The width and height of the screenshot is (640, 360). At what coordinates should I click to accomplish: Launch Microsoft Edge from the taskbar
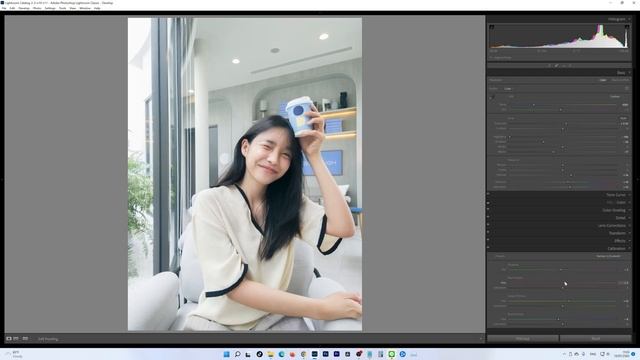(x=281, y=354)
